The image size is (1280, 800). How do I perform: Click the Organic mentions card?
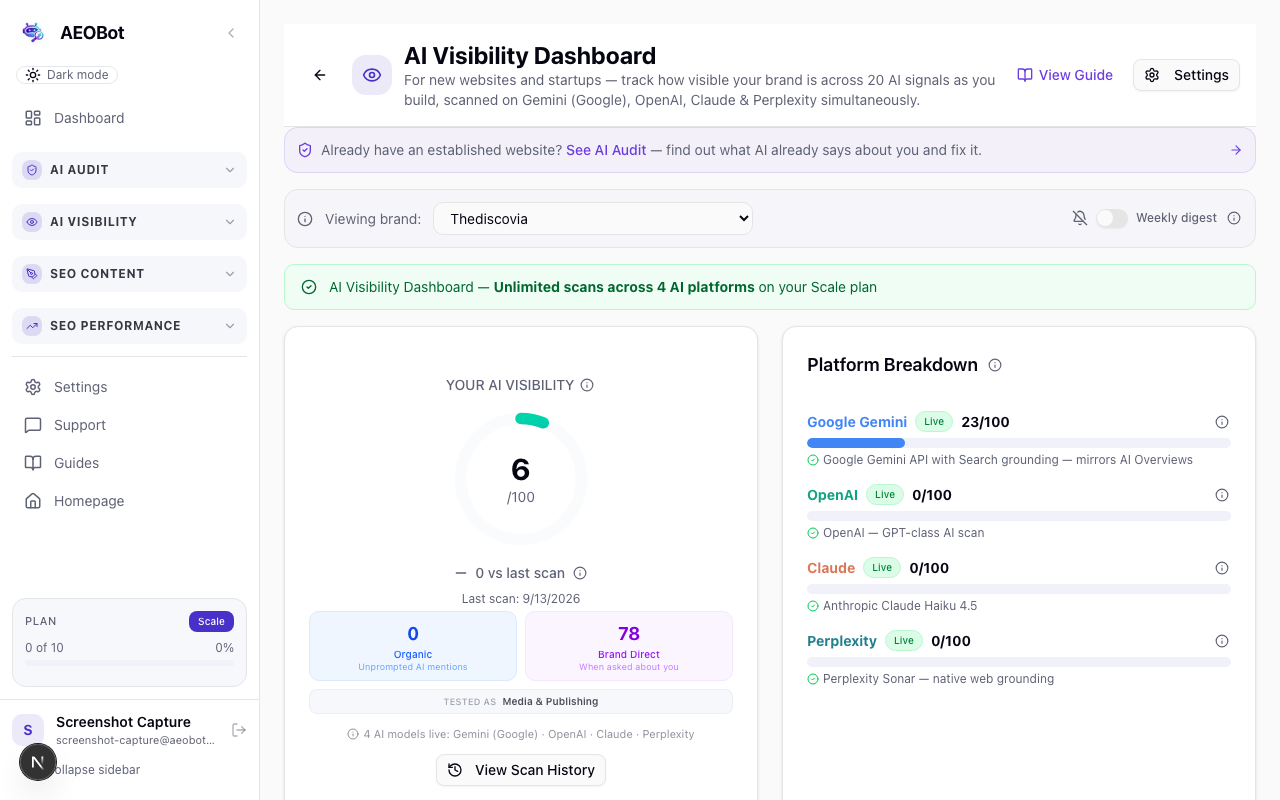tap(413, 647)
